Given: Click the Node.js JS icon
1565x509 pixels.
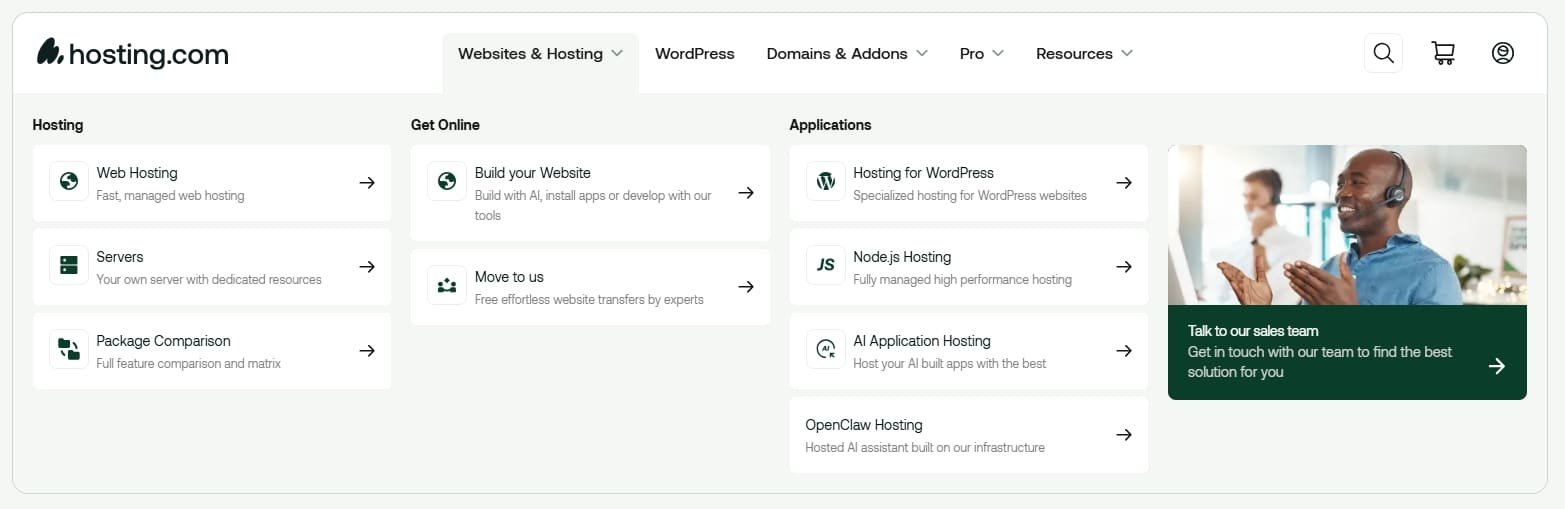Looking at the screenshot, I should tap(826, 266).
